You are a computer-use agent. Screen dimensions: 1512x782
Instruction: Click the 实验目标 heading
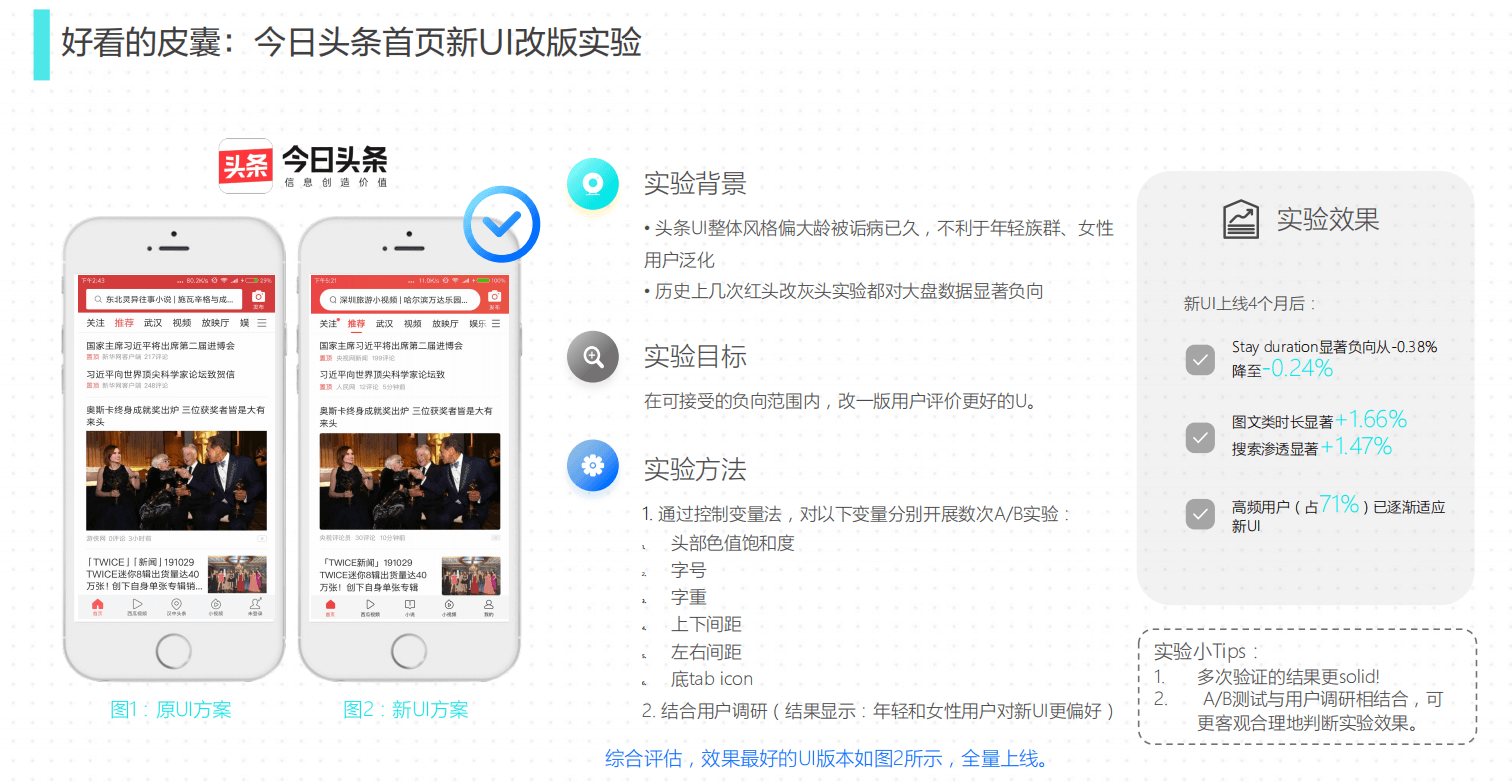(695, 357)
